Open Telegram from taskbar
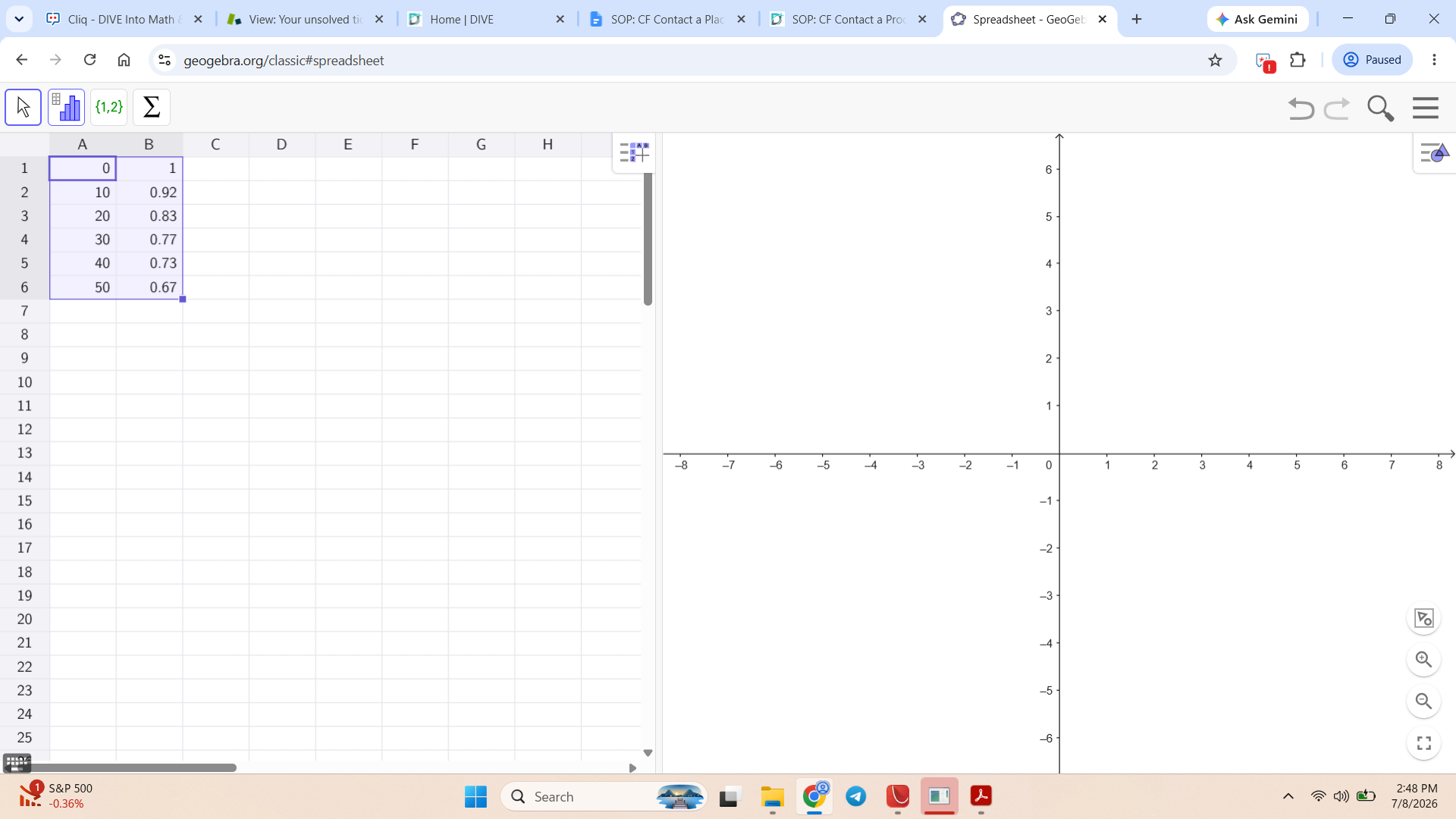 [x=856, y=796]
